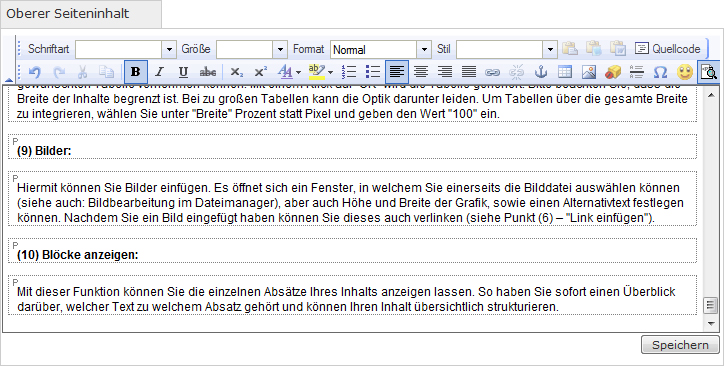The height and width of the screenshot is (366, 724).
Task: Save content with the Speichern button
Action: click(680, 345)
